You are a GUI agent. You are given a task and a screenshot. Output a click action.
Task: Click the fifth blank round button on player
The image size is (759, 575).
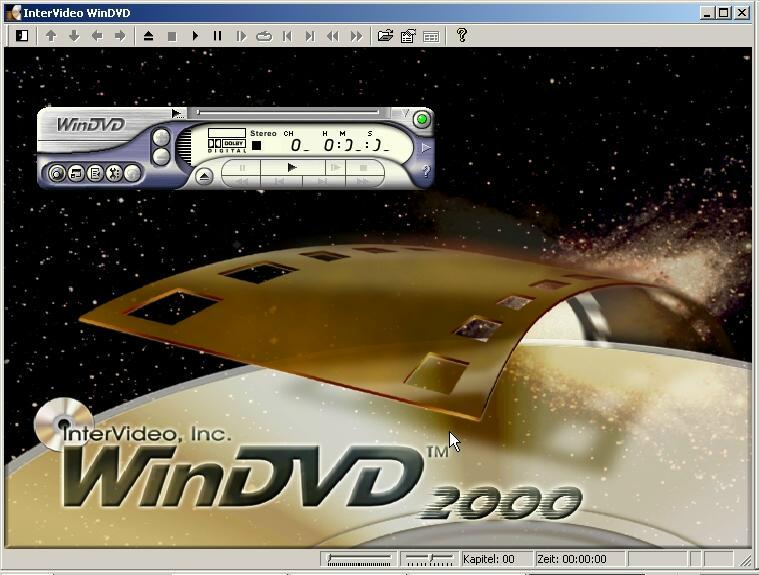132,173
